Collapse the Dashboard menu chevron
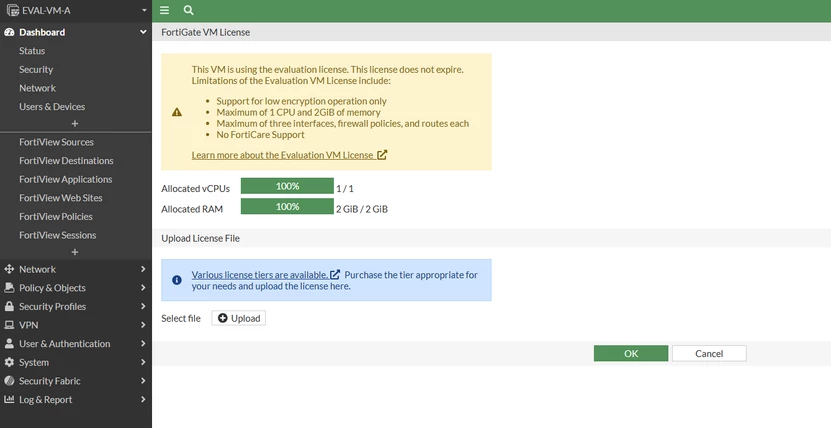The width and height of the screenshot is (831, 428). click(143, 32)
